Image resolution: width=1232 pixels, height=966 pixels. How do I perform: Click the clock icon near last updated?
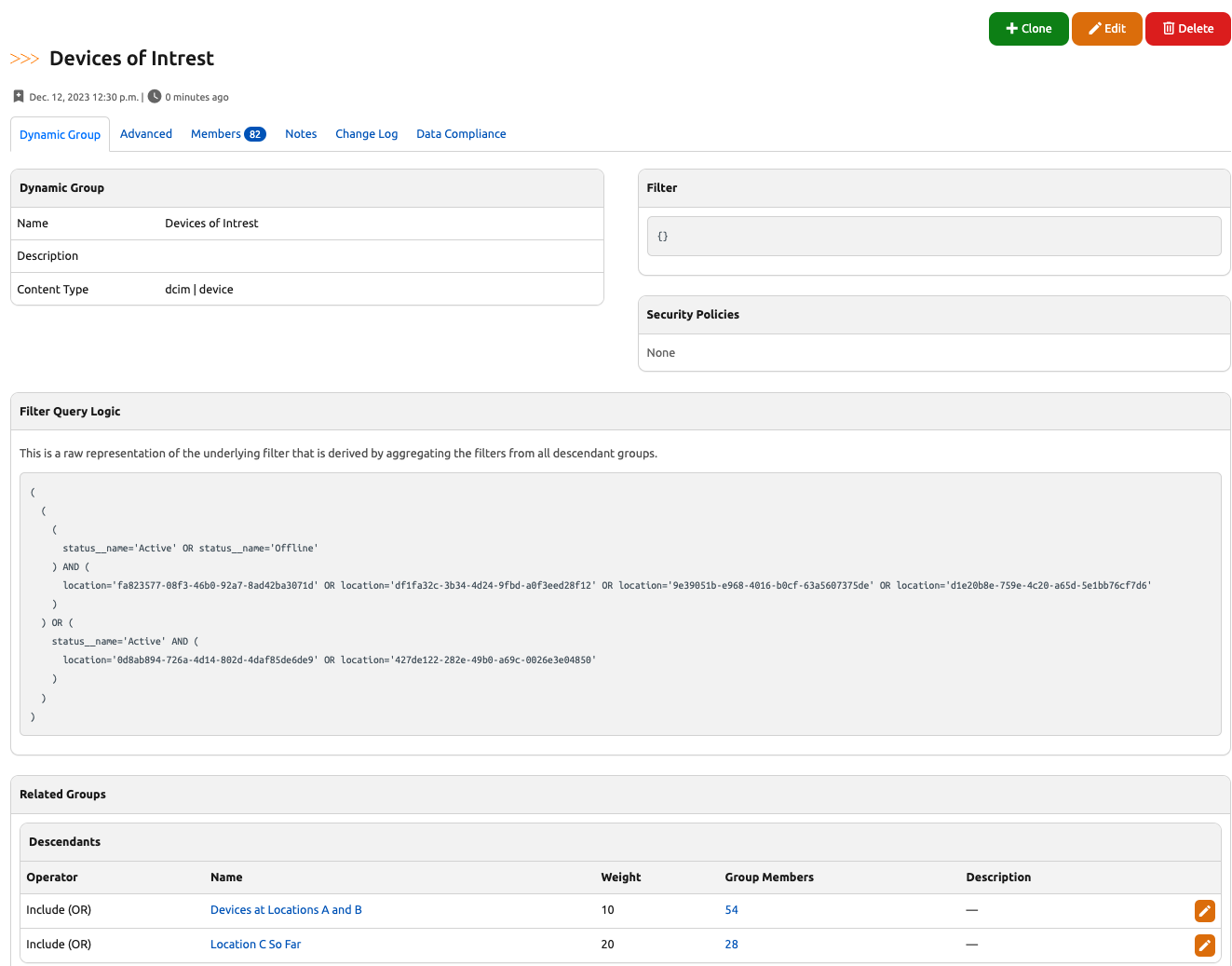pyautogui.click(x=155, y=97)
